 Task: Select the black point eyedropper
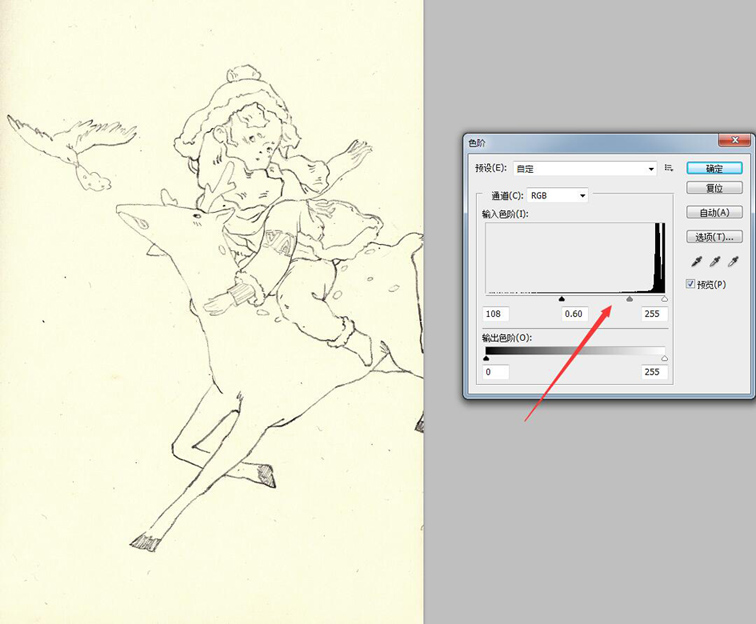(696, 261)
